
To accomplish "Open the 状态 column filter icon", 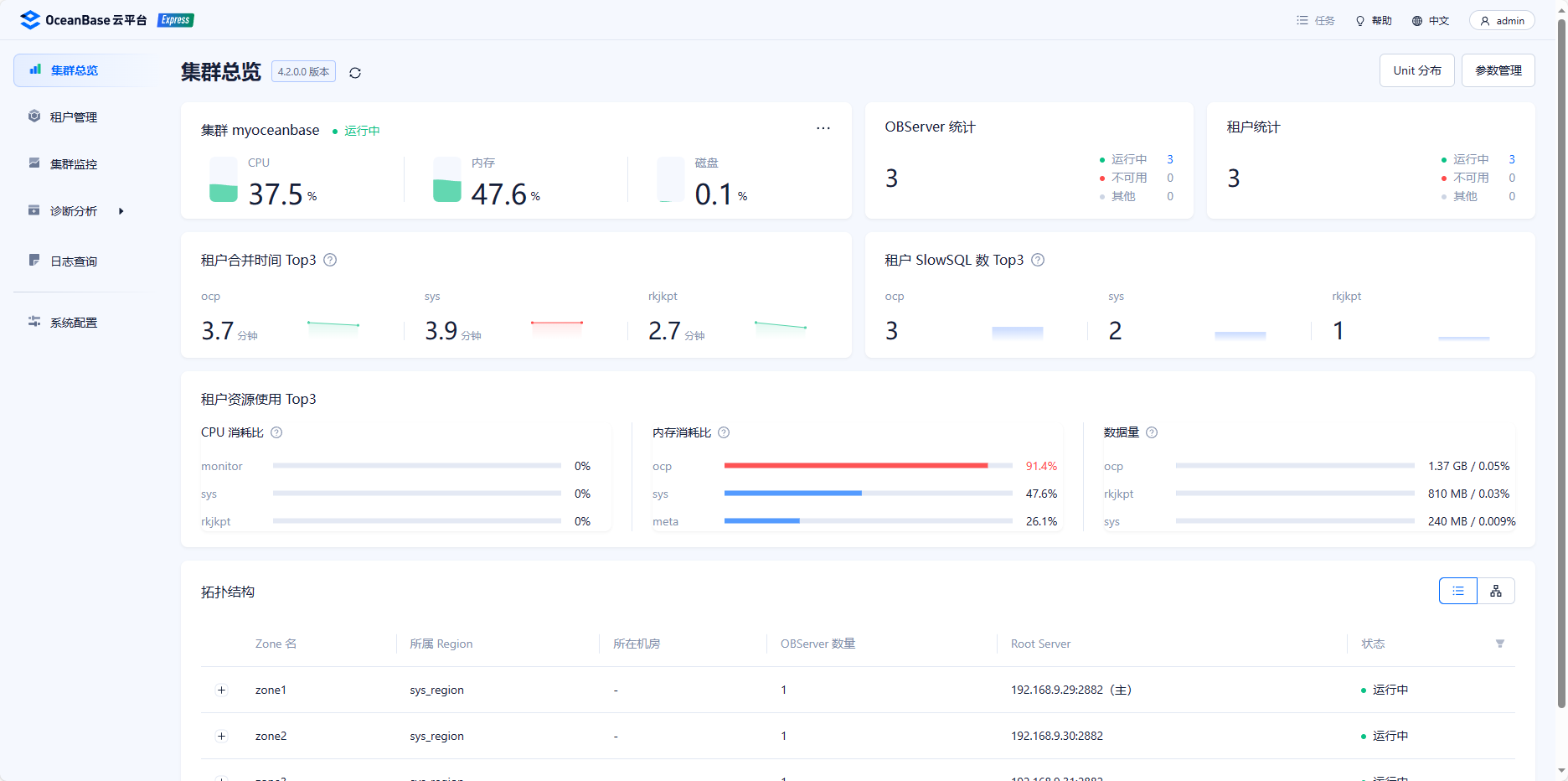I will pos(1500,644).
